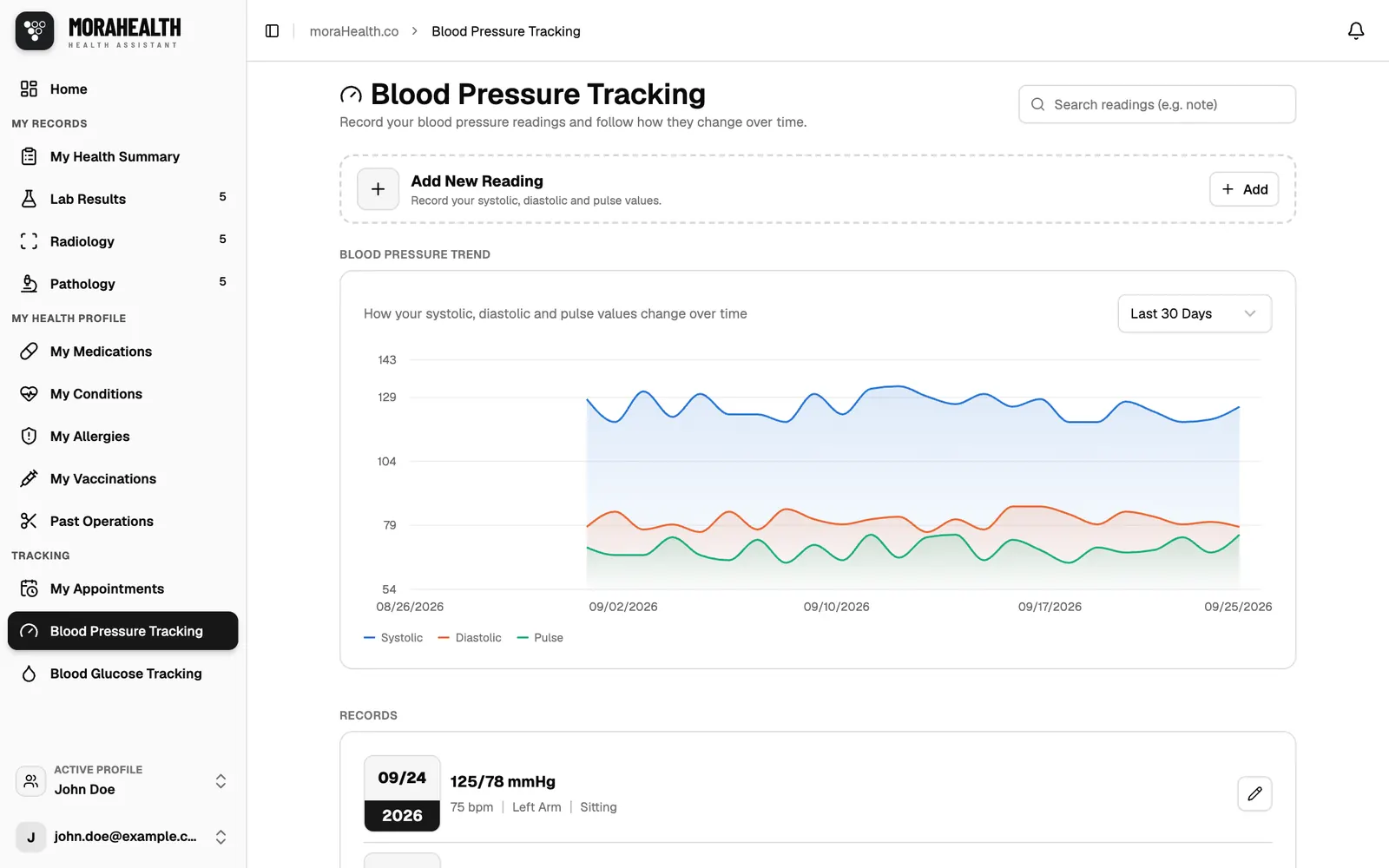Navigate to My Medications

pos(122,352)
